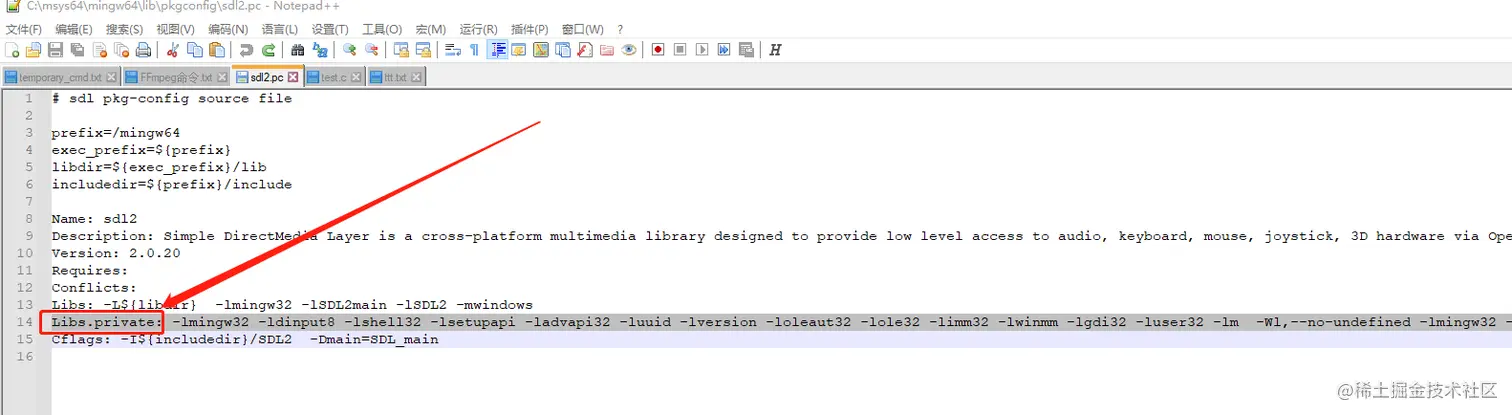Open the Function List panel icon

point(585,50)
